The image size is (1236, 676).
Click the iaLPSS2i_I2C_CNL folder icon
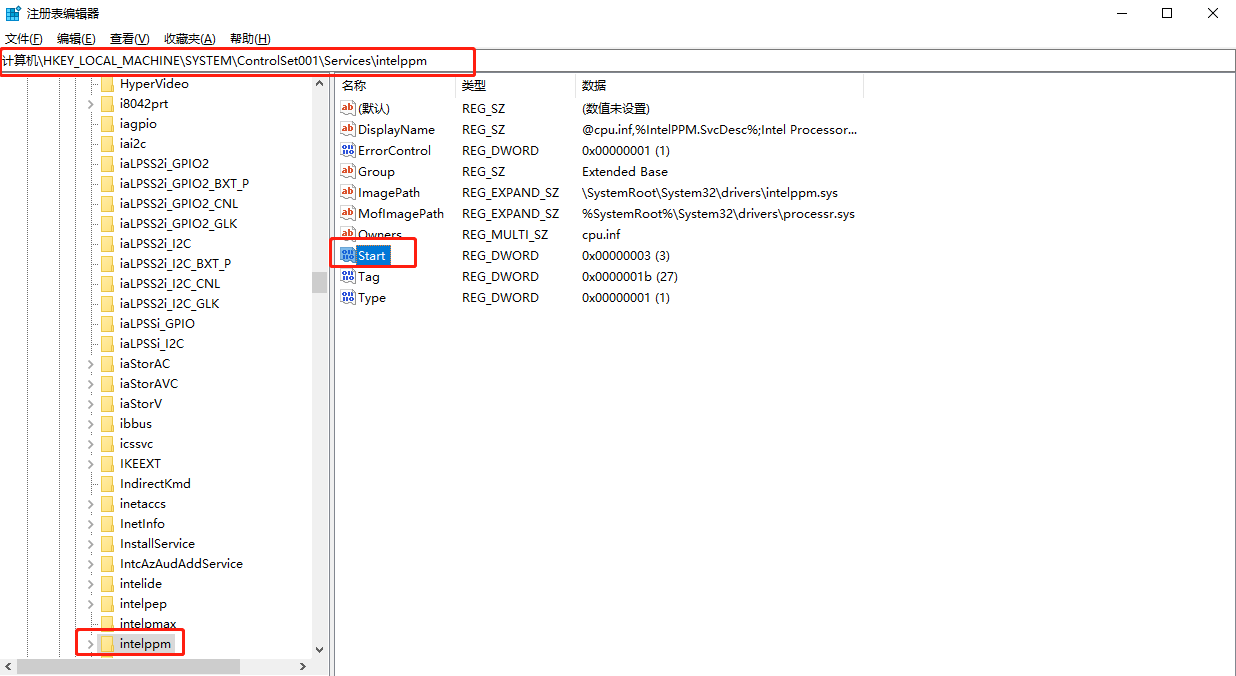[107, 284]
